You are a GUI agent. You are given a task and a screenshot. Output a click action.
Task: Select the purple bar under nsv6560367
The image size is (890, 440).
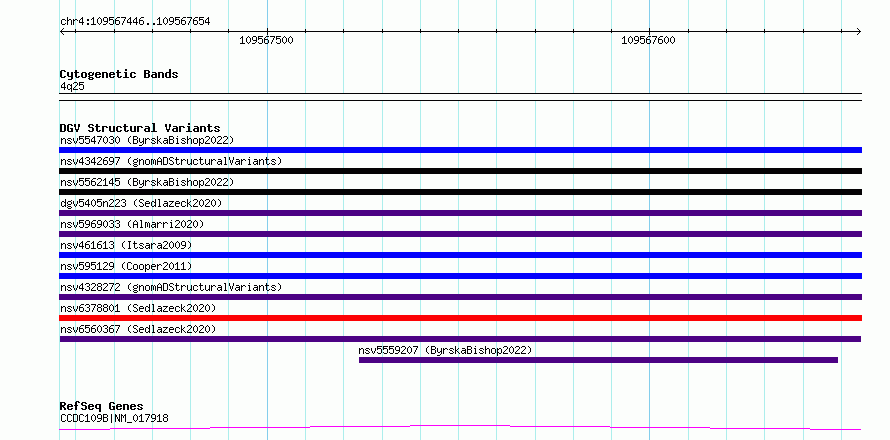460,339
